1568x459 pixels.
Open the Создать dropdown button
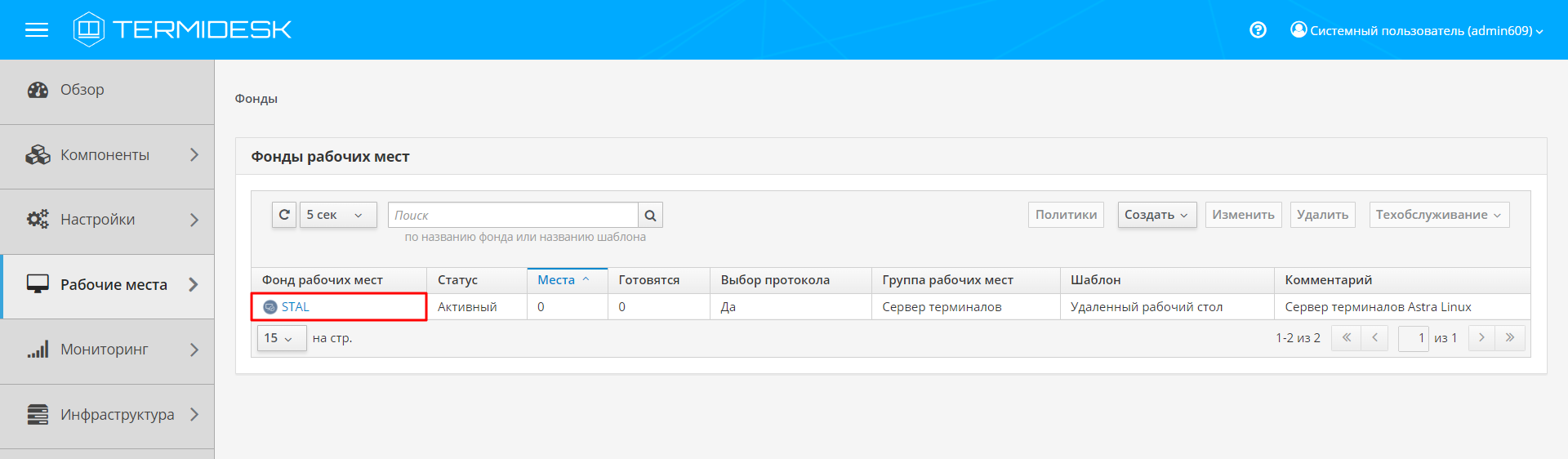[x=1156, y=215]
